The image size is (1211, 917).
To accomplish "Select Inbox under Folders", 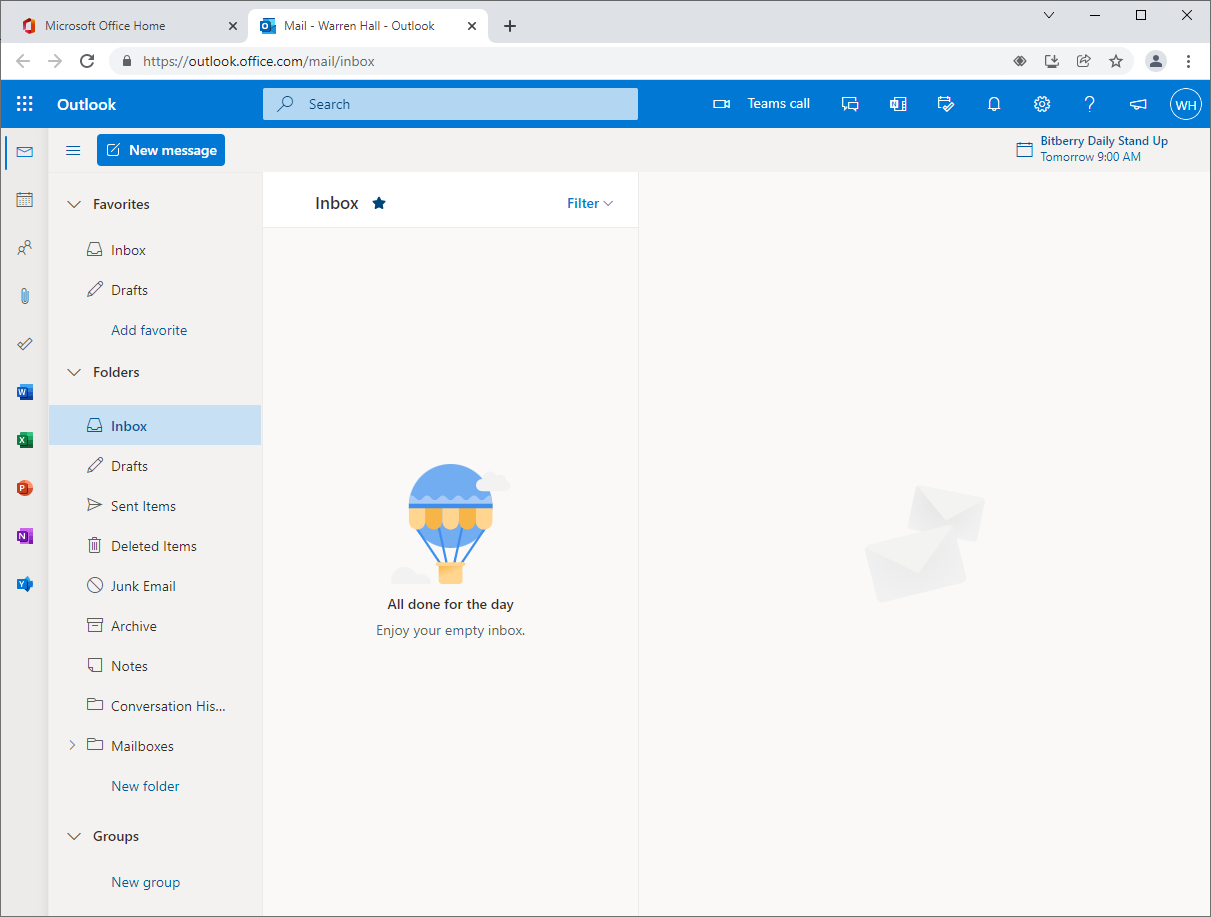I will [155, 425].
